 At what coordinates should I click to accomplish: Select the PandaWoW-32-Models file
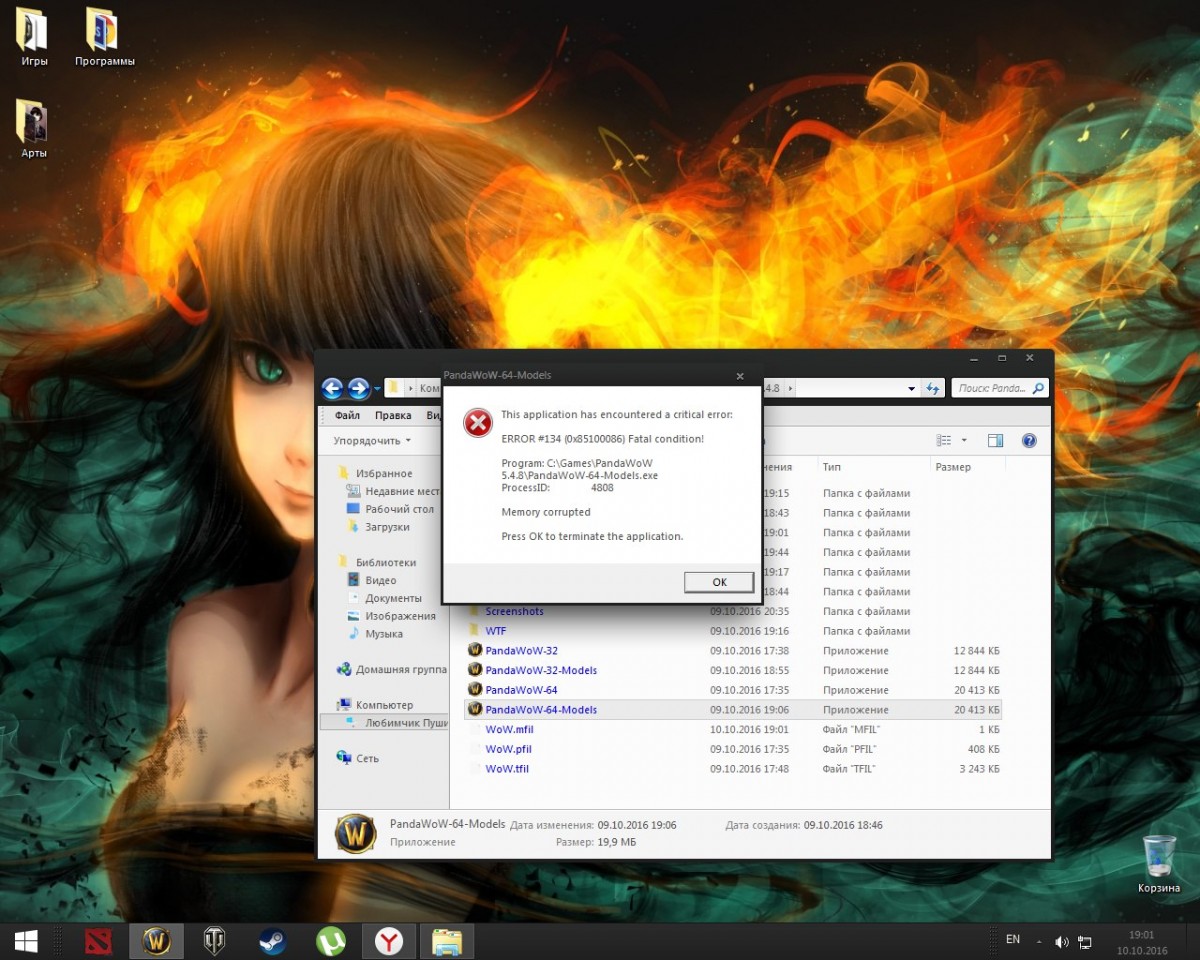click(x=540, y=670)
